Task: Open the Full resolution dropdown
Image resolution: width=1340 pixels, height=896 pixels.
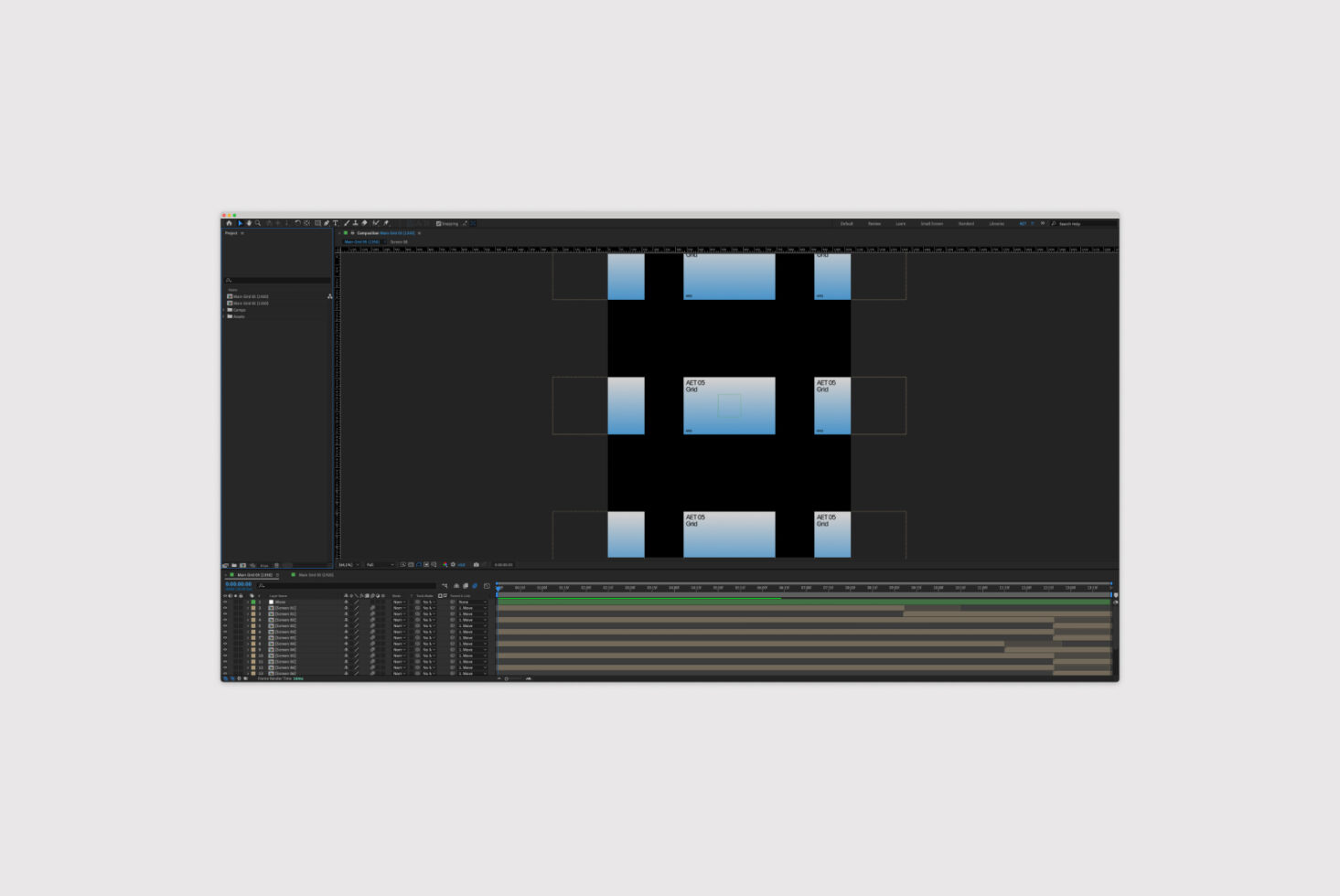Action: 380,565
